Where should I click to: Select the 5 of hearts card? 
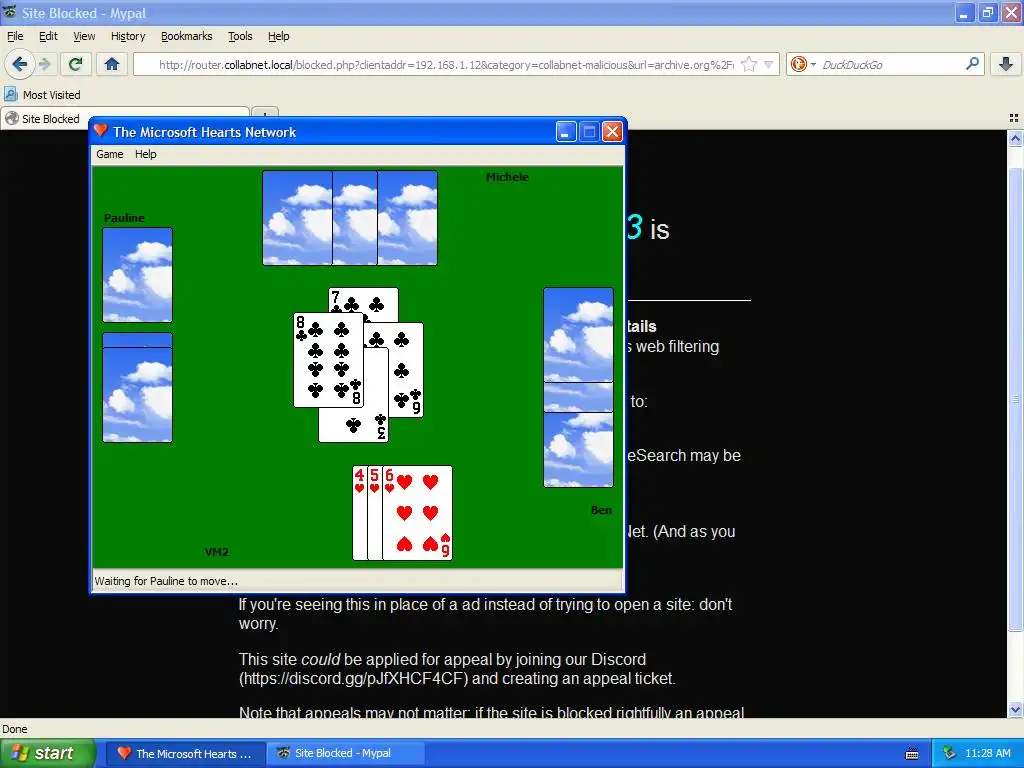(x=374, y=513)
